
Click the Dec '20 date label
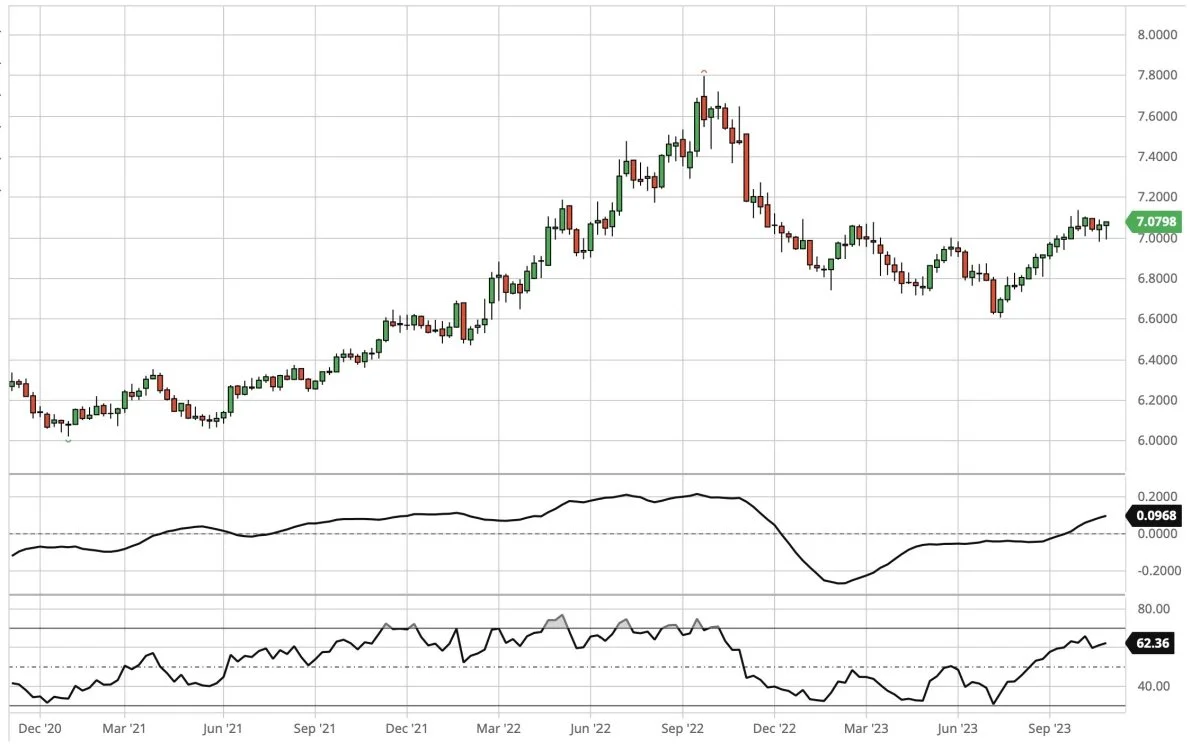(x=40, y=730)
